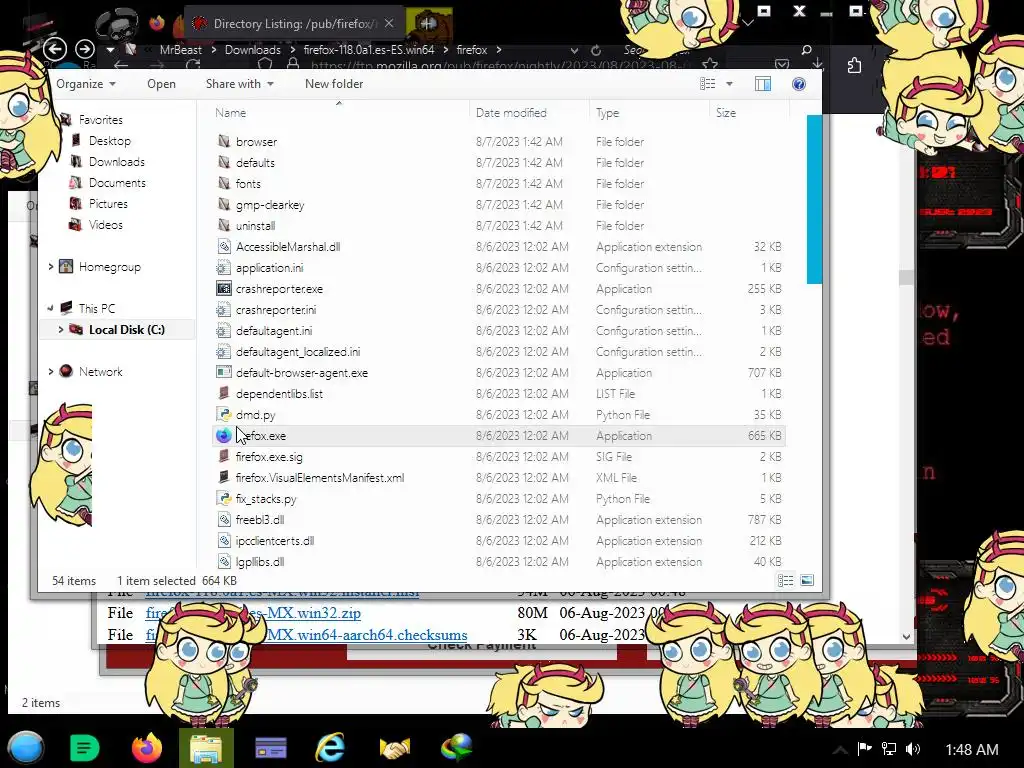Click the search magnifier icon
The height and width of the screenshot is (768, 1024).
pyautogui.click(x=807, y=50)
